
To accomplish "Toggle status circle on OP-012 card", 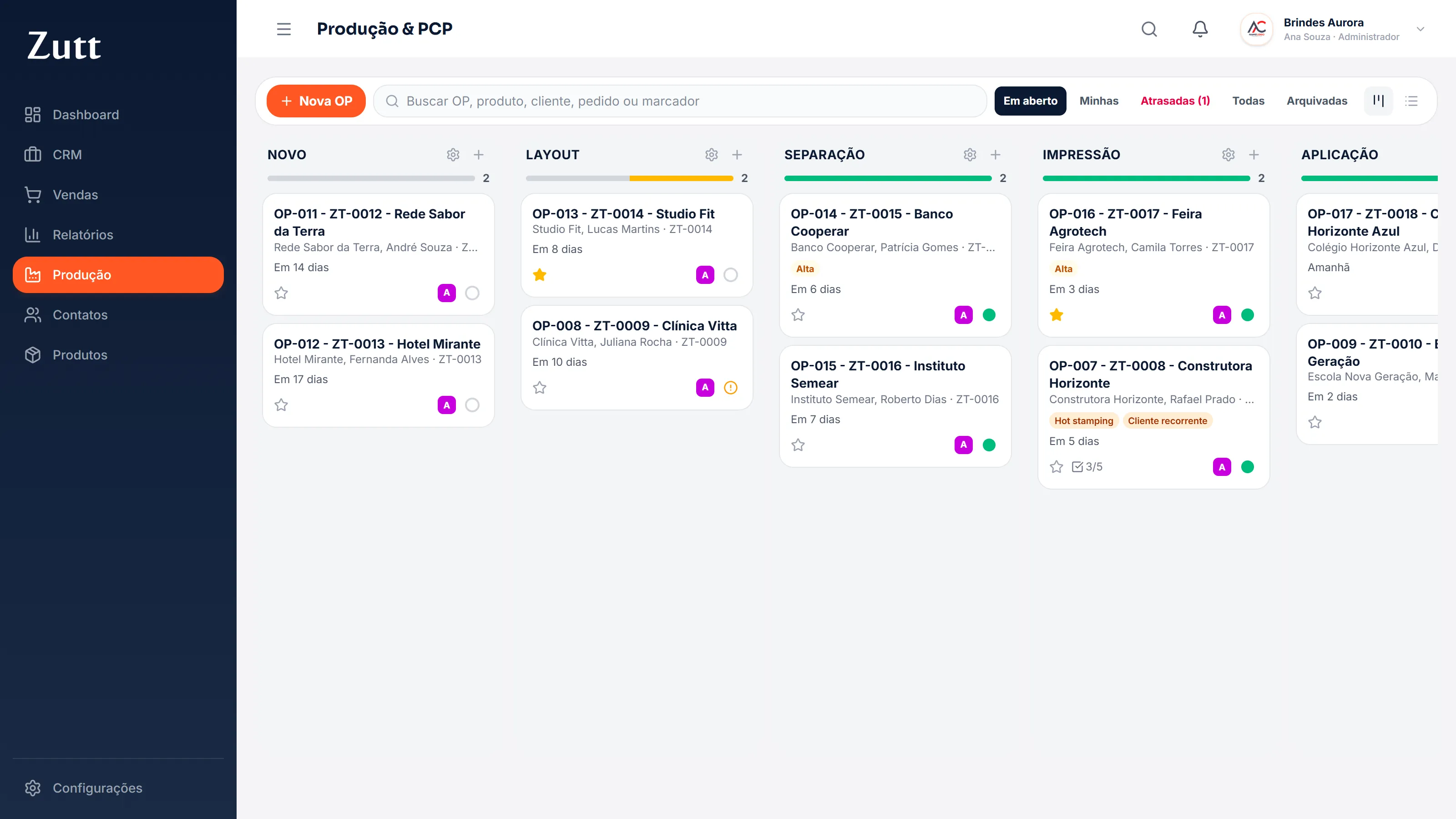I will (x=473, y=404).
